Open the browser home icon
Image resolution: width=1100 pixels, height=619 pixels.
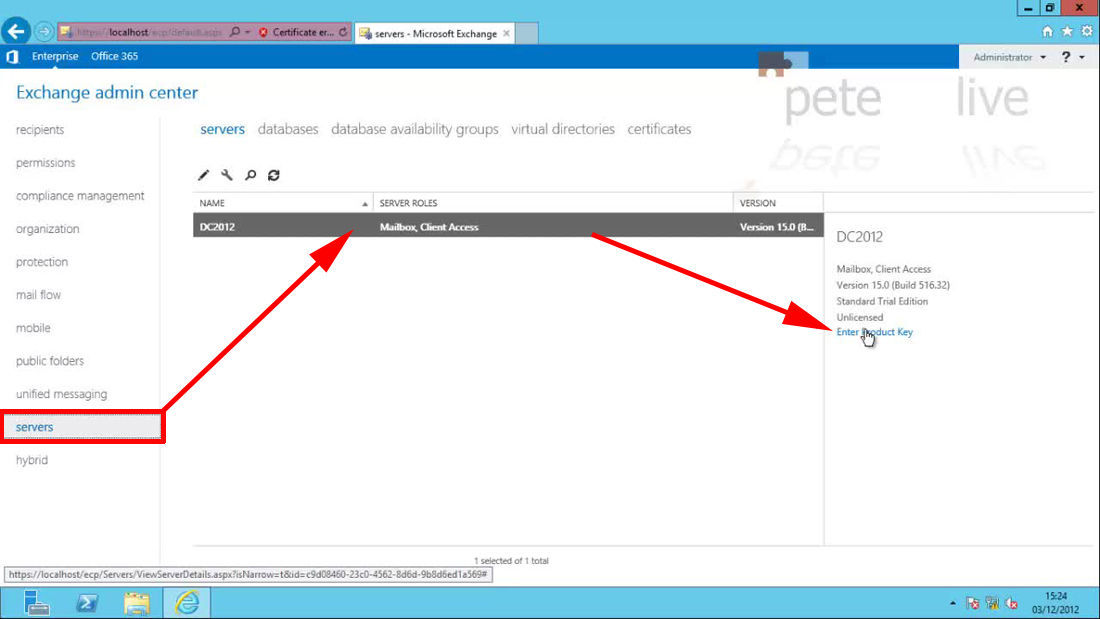point(1047,32)
